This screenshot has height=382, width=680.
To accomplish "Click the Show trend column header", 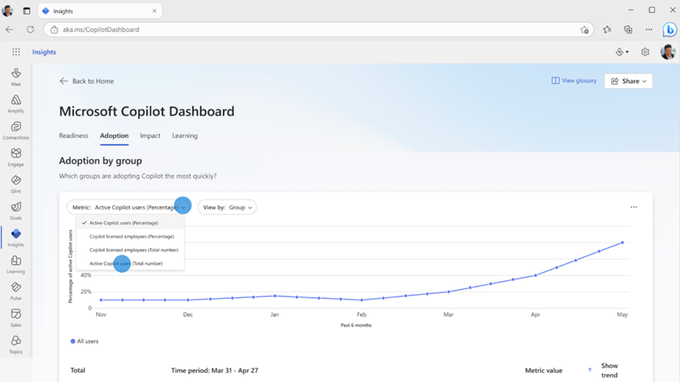I will tap(609, 370).
